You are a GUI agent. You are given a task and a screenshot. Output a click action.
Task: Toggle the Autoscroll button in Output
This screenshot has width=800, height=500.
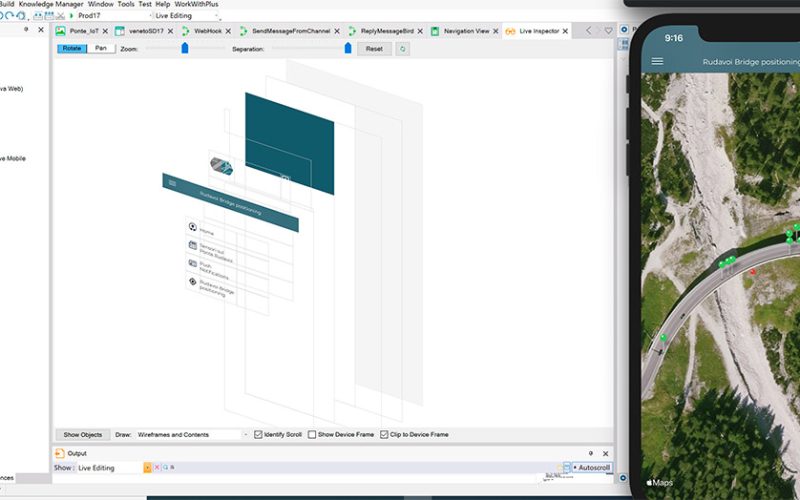point(592,467)
